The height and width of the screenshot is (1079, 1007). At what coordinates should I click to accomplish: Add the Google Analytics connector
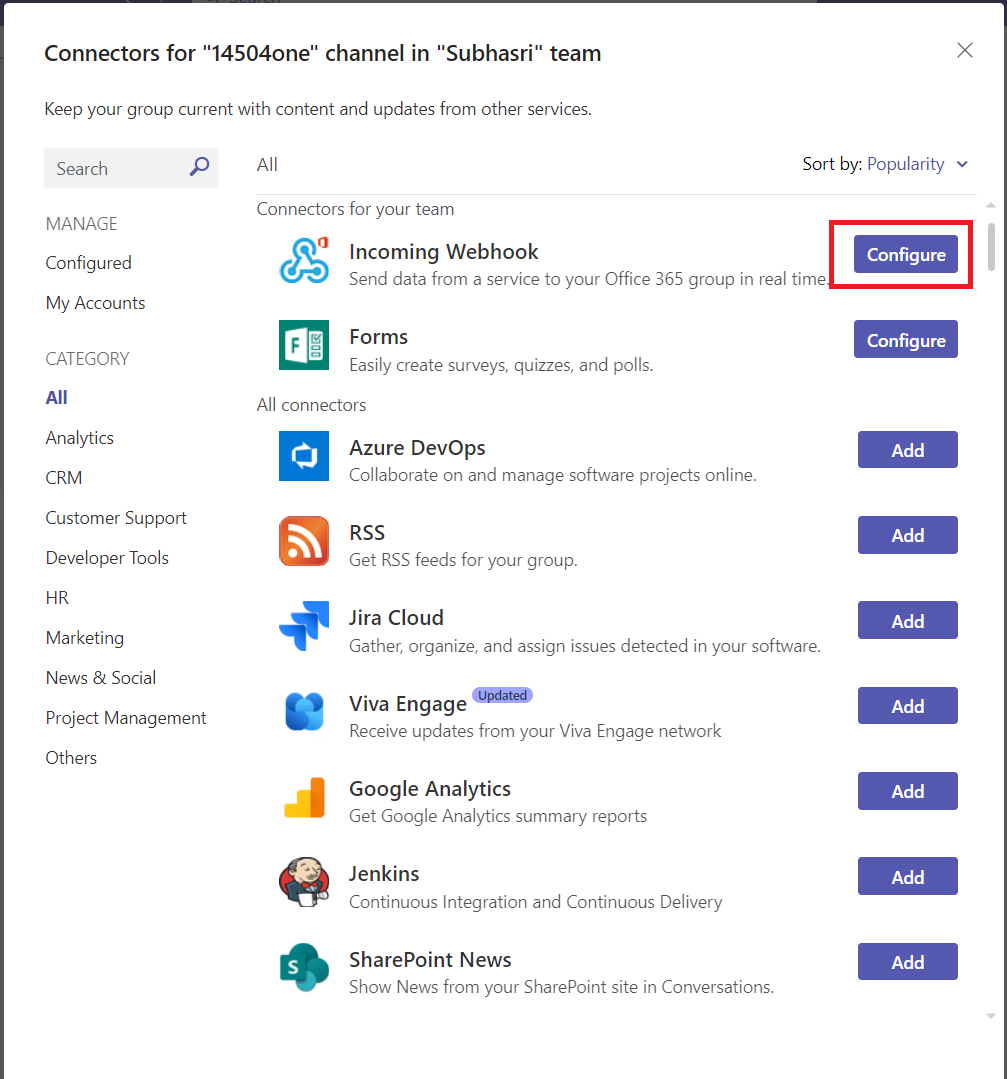(x=907, y=791)
